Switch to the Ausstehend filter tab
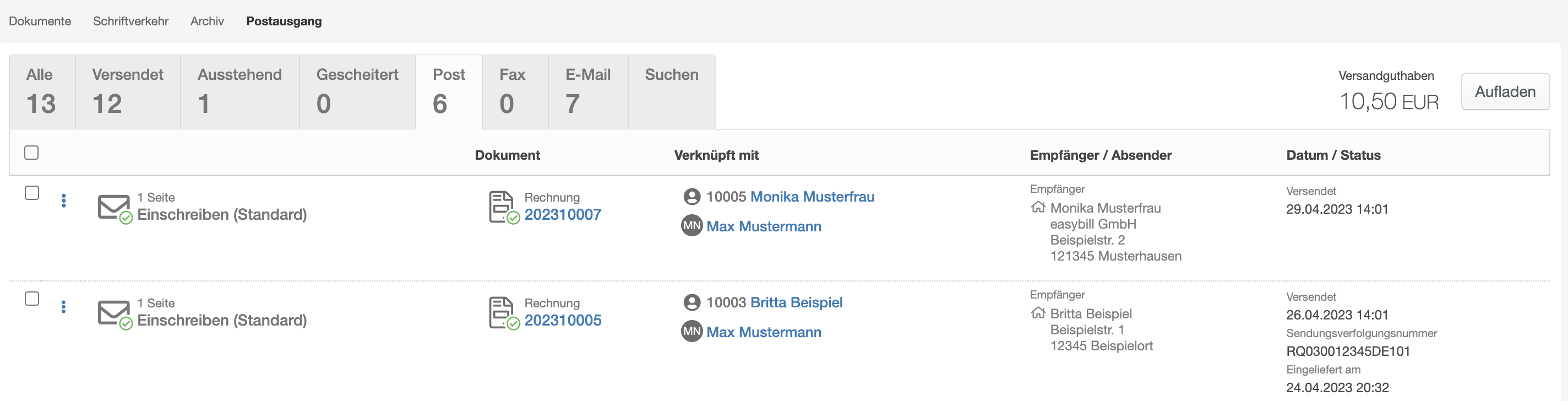The width and height of the screenshot is (1568, 401). (x=239, y=91)
